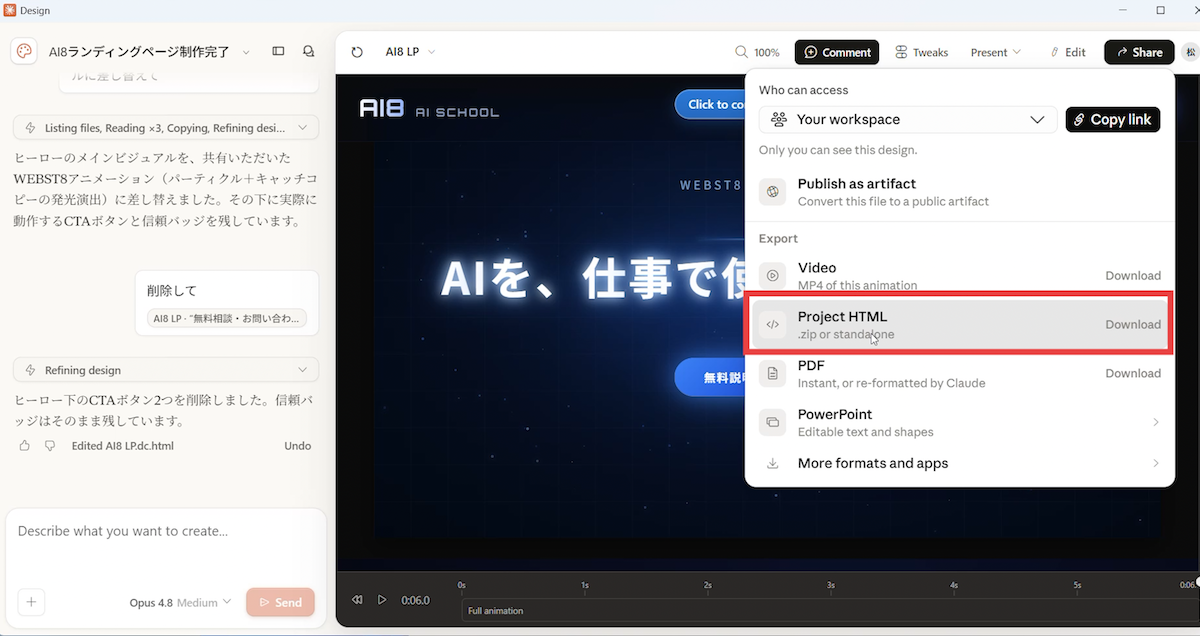1200x636 pixels.
Task: Click Download next to Project HTML
Action: [x=1133, y=324]
